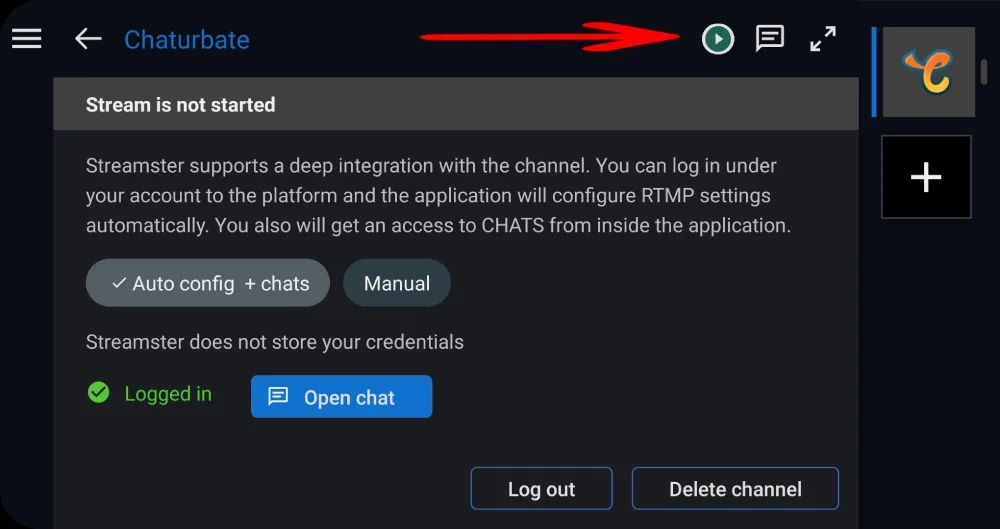Screen dimensions: 1000x529
Task: Add a new channel with plus tile
Action: [x=926, y=177]
